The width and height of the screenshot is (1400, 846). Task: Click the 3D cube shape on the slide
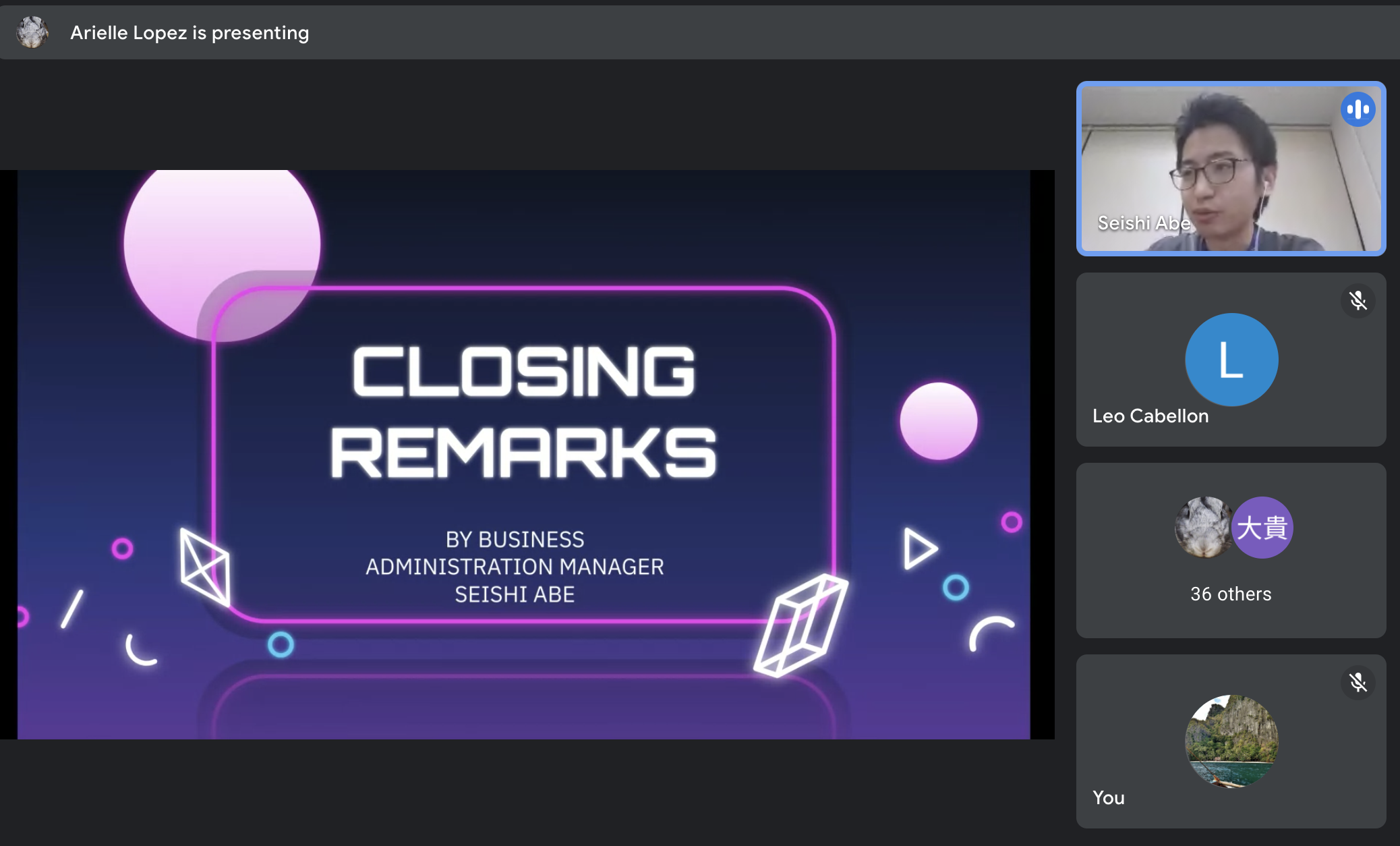click(x=800, y=624)
